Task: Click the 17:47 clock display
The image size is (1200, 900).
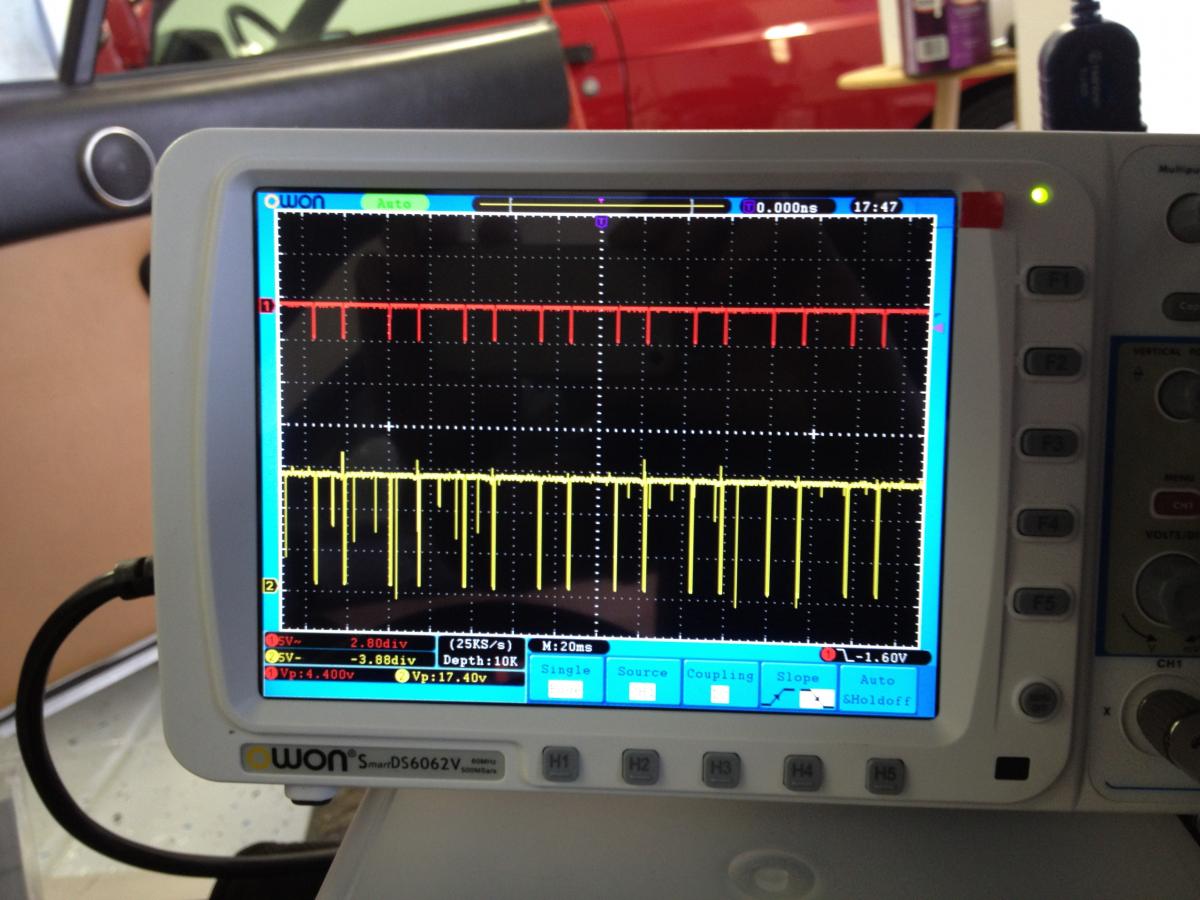Action: click(x=876, y=207)
